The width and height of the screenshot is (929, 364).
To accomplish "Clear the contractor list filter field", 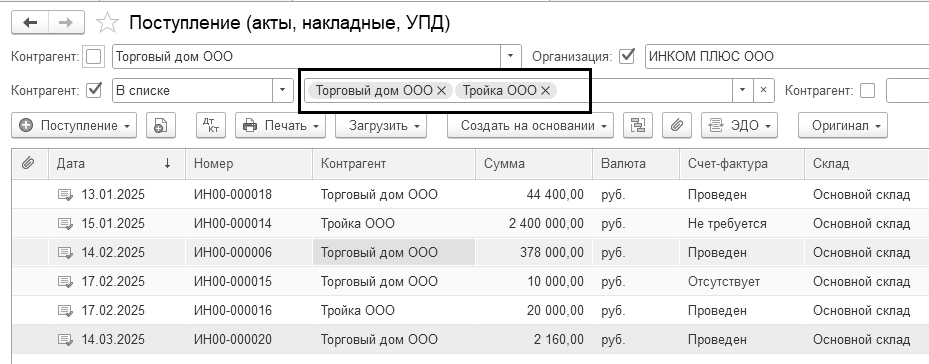I will pyautogui.click(x=763, y=91).
